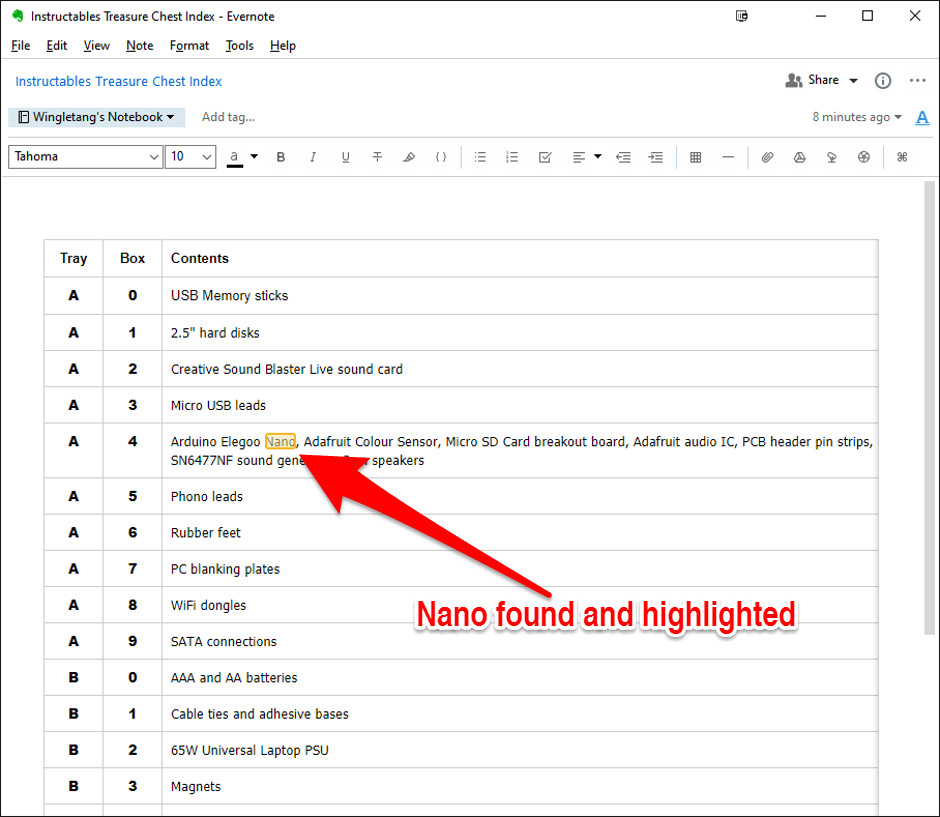Click the vertical scrollbar of the note
Image resolution: width=940 pixels, height=817 pixels.
(929, 408)
